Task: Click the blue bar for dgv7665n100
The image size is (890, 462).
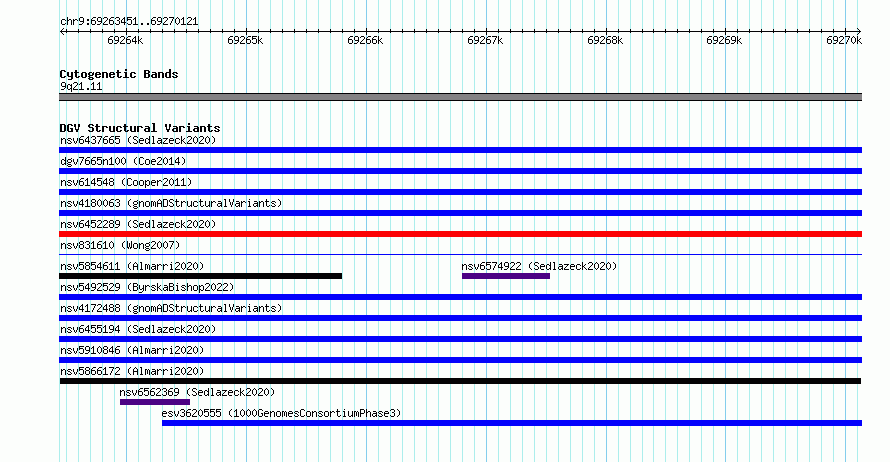Action: click(460, 171)
